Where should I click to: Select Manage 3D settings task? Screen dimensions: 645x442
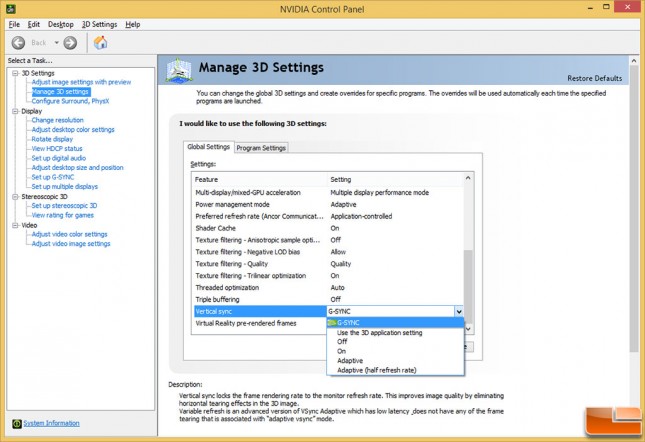click(60, 91)
